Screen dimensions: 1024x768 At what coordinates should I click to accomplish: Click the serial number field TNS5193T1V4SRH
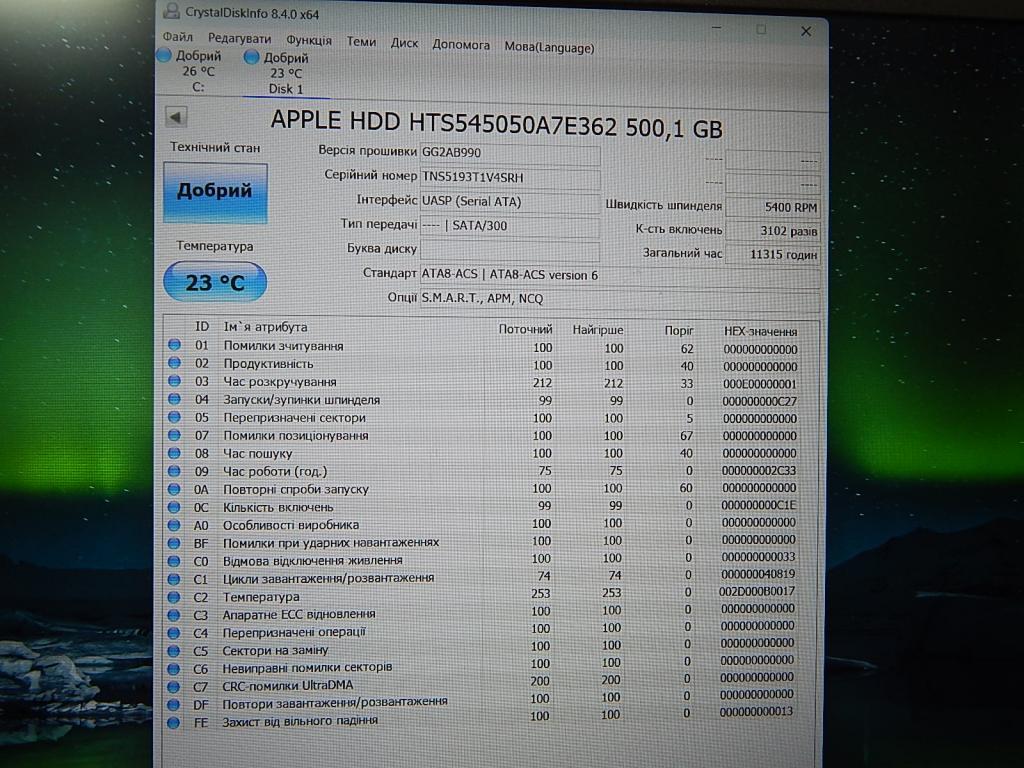click(x=509, y=178)
